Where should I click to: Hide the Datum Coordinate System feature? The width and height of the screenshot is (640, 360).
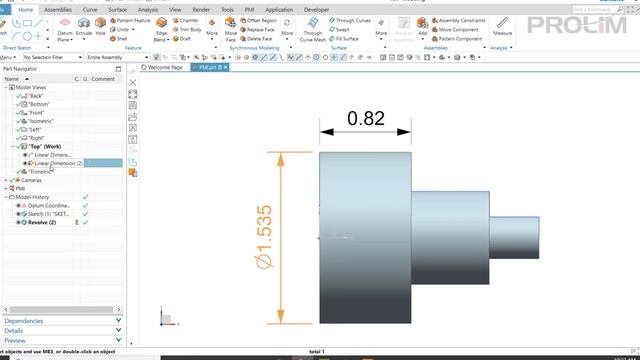(18, 206)
